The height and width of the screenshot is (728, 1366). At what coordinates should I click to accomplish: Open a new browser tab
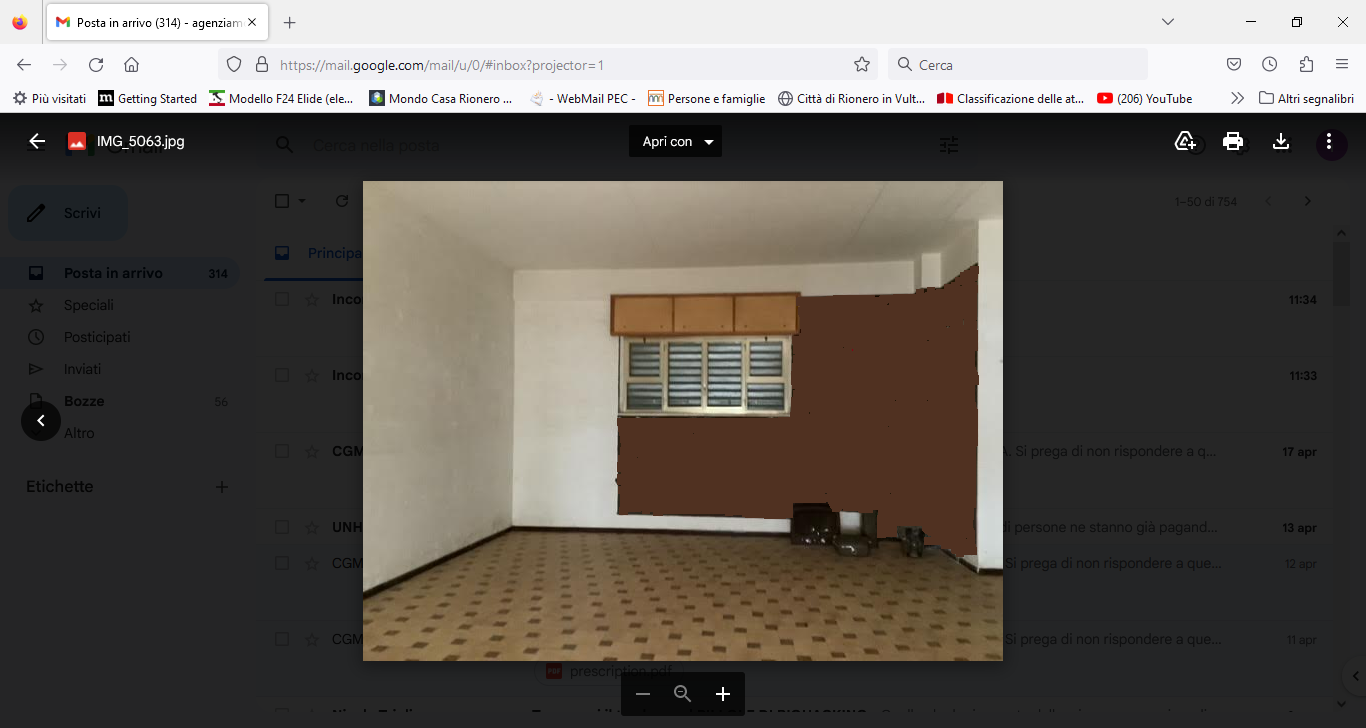(289, 22)
